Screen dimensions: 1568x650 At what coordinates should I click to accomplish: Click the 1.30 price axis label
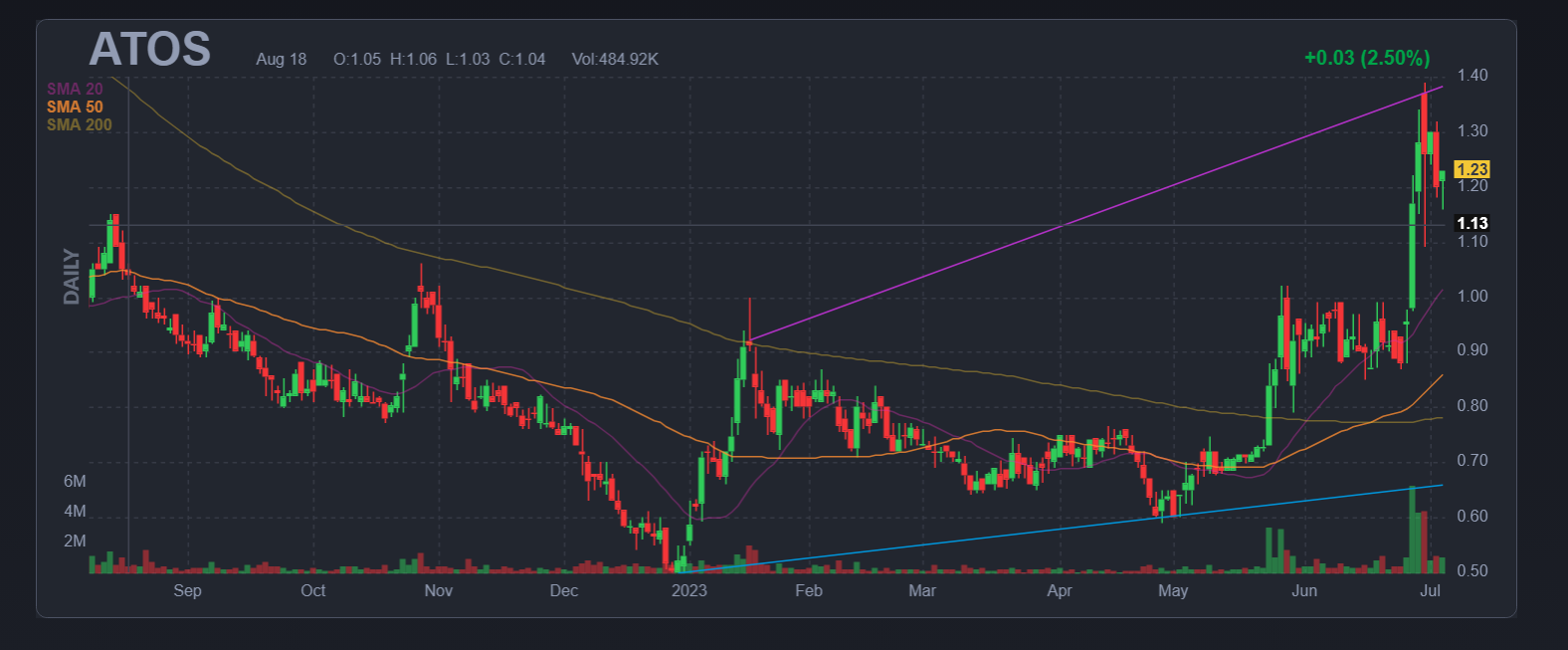[x=1472, y=131]
